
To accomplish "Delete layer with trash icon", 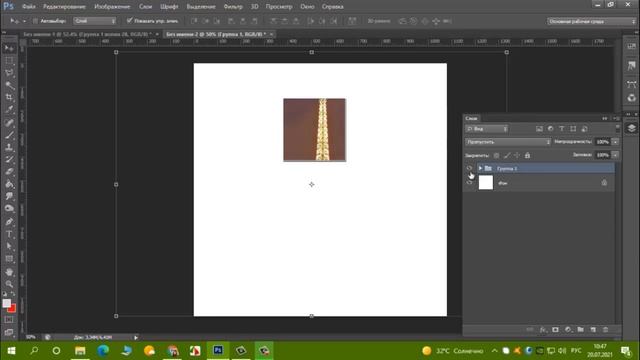I will coord(606,330).
